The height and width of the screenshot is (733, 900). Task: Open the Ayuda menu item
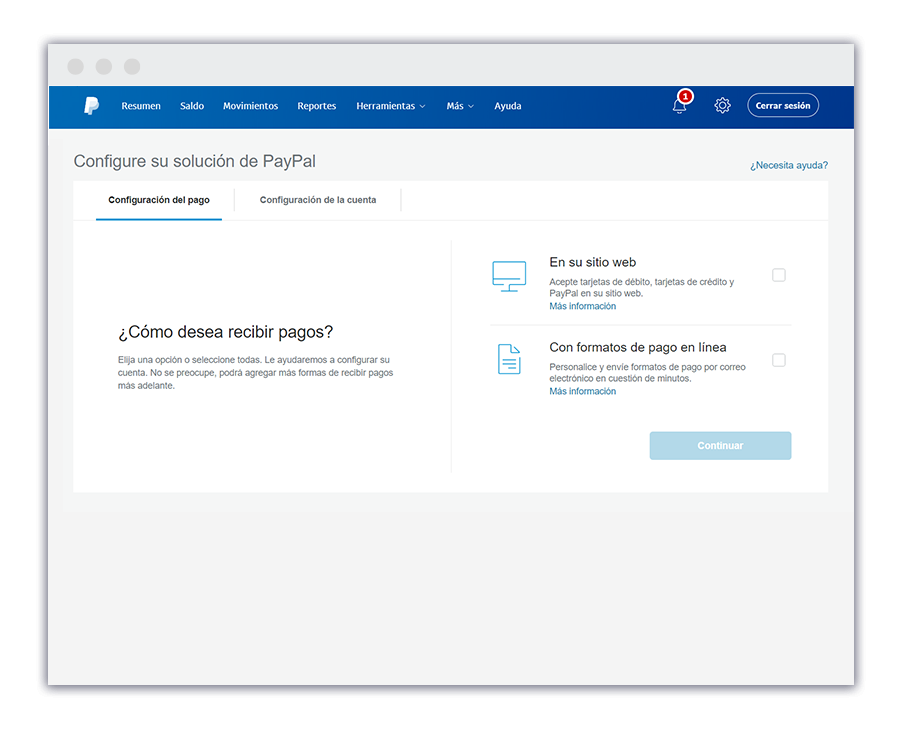pos(507,106)
